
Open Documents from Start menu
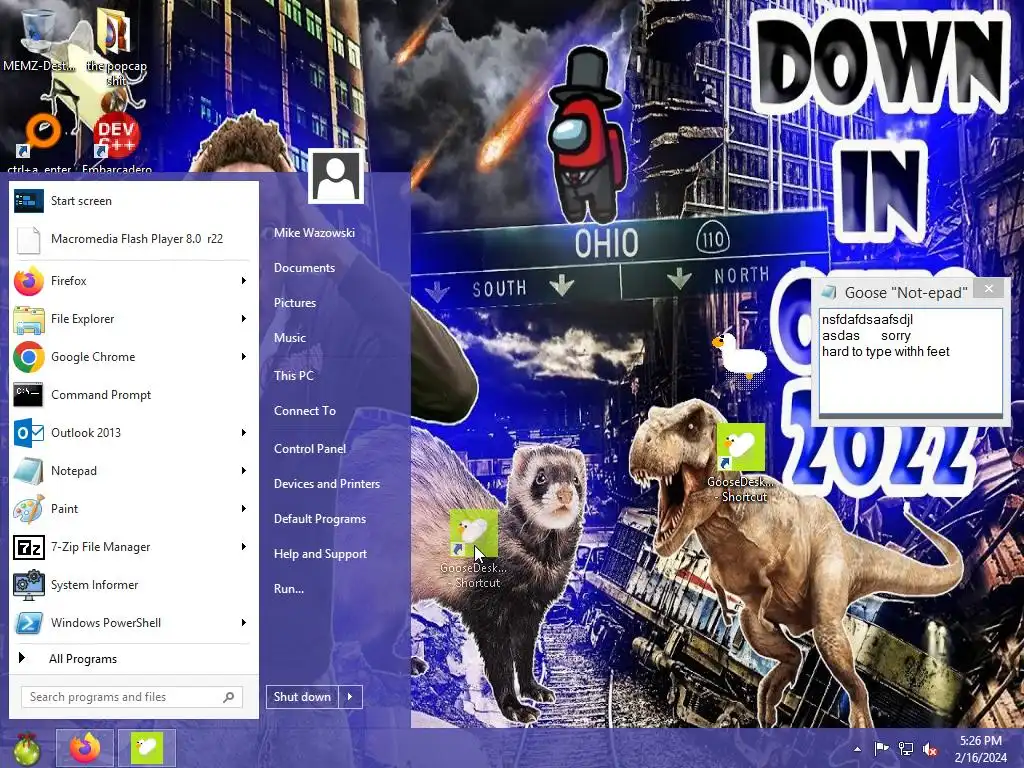click(x=304, y=268)
